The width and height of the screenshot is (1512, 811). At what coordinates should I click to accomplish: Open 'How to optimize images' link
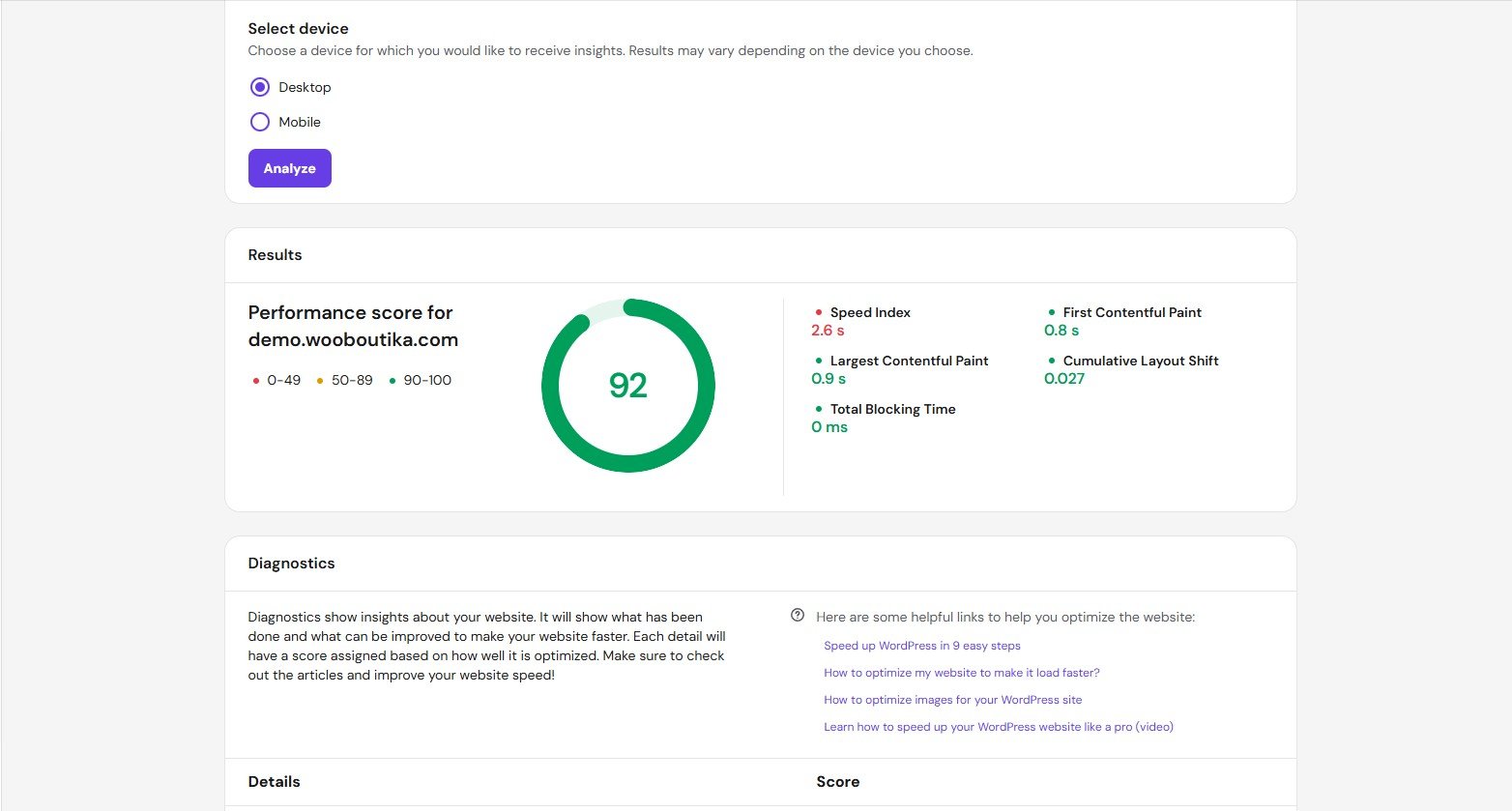952,700
